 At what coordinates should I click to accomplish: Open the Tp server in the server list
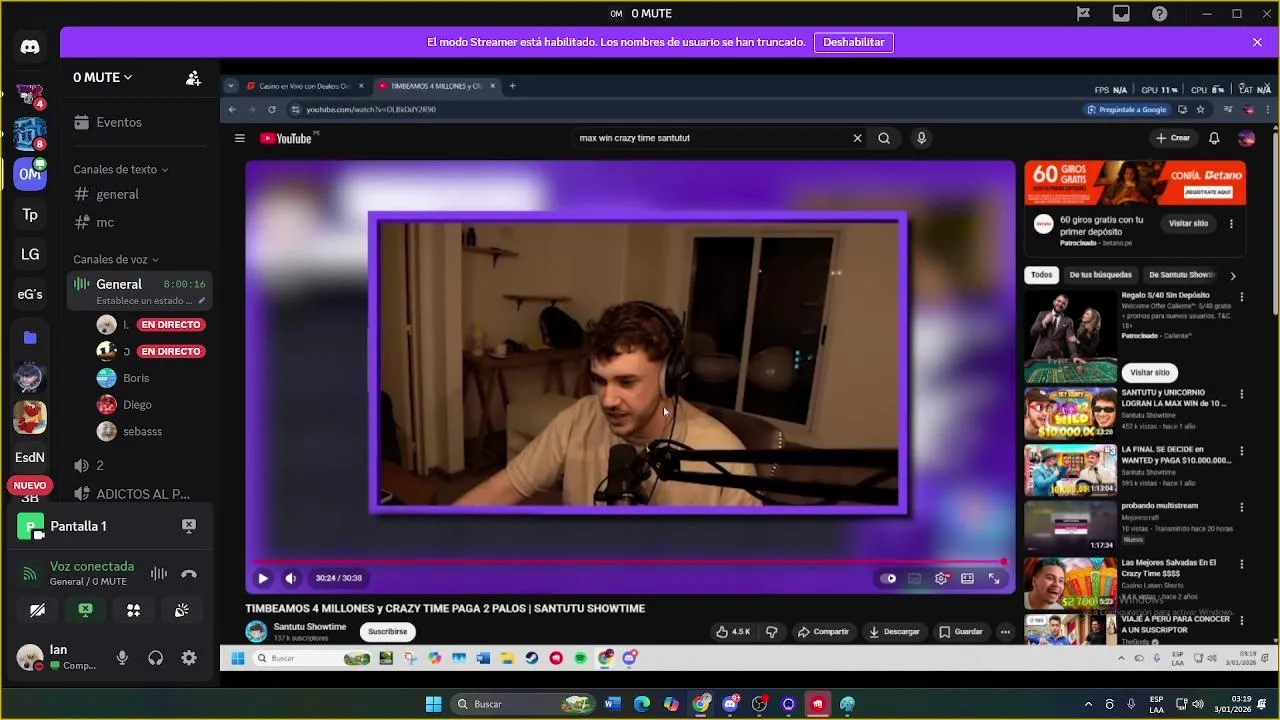click(30, 214)
